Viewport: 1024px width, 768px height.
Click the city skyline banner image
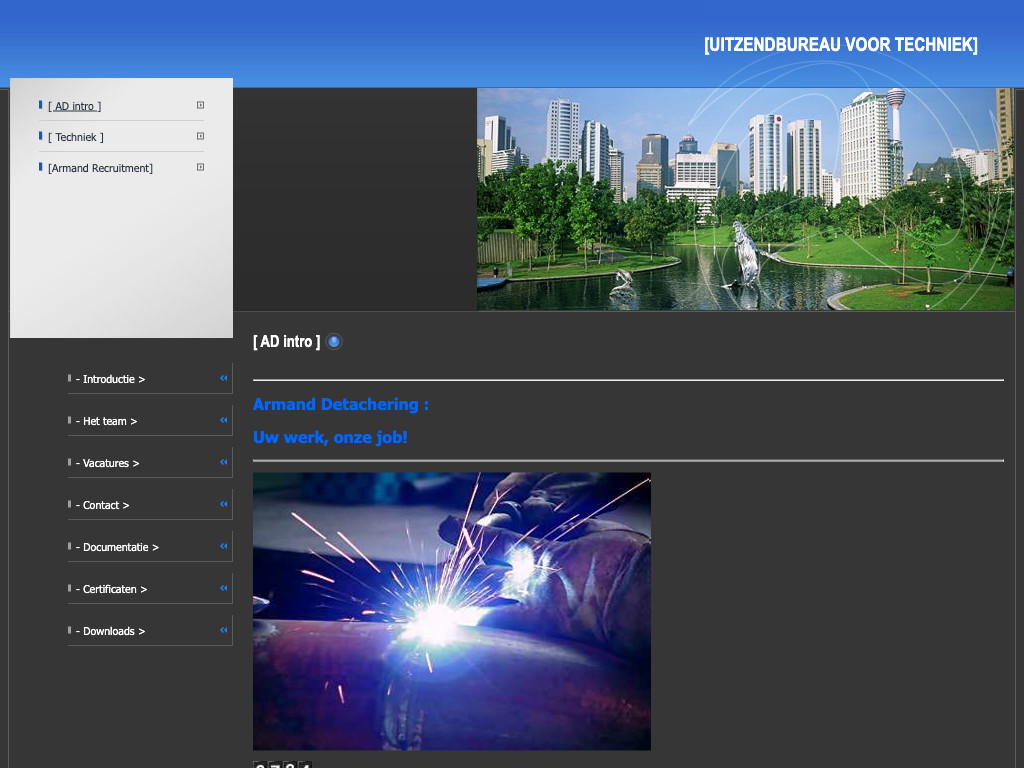click(x=745, y=199)
